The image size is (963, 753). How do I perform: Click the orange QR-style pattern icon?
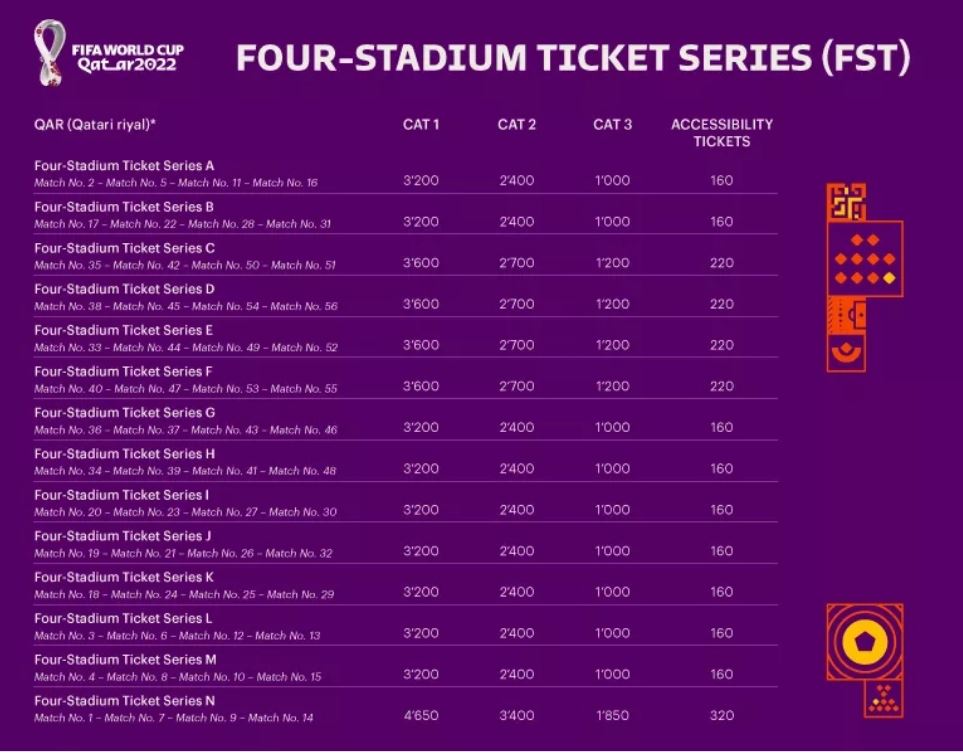846,201
